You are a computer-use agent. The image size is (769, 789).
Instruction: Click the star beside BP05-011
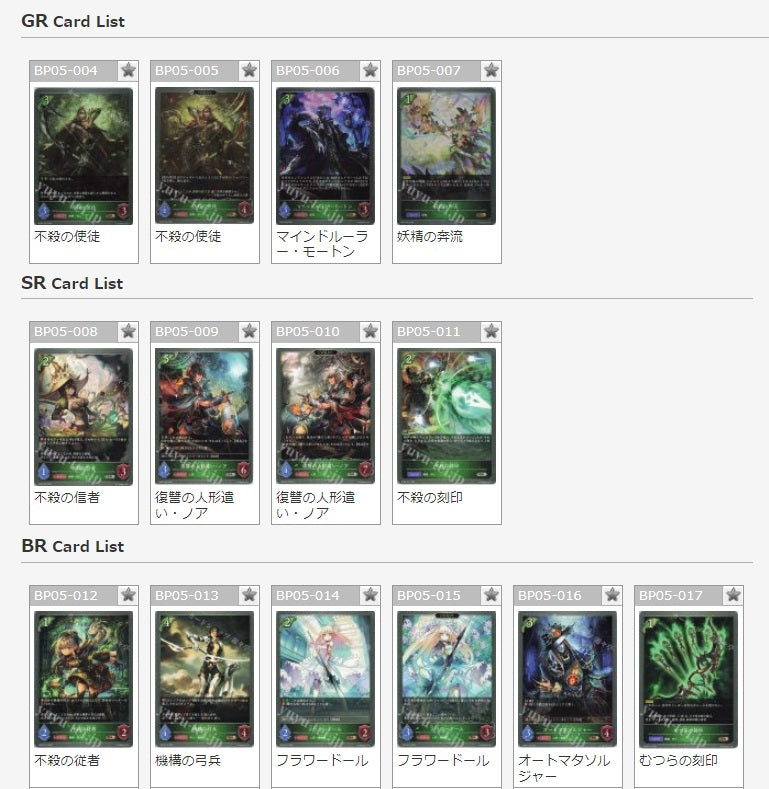[x=491, y=332]
